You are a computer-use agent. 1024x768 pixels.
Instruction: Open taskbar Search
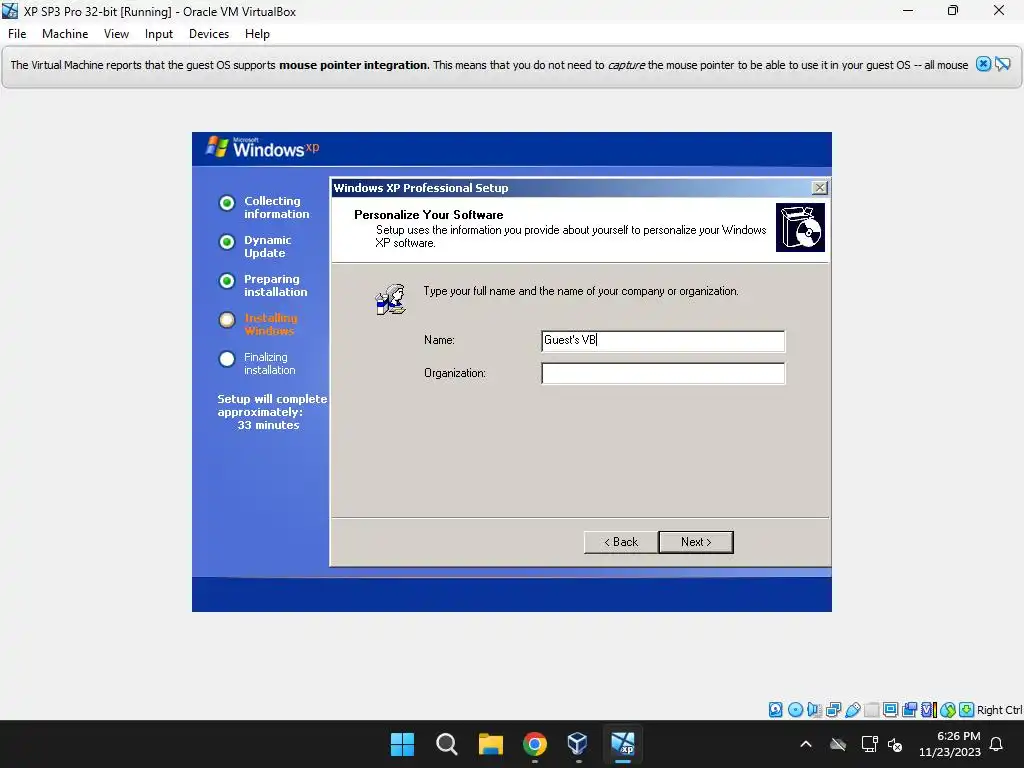[x=447, y=744]
